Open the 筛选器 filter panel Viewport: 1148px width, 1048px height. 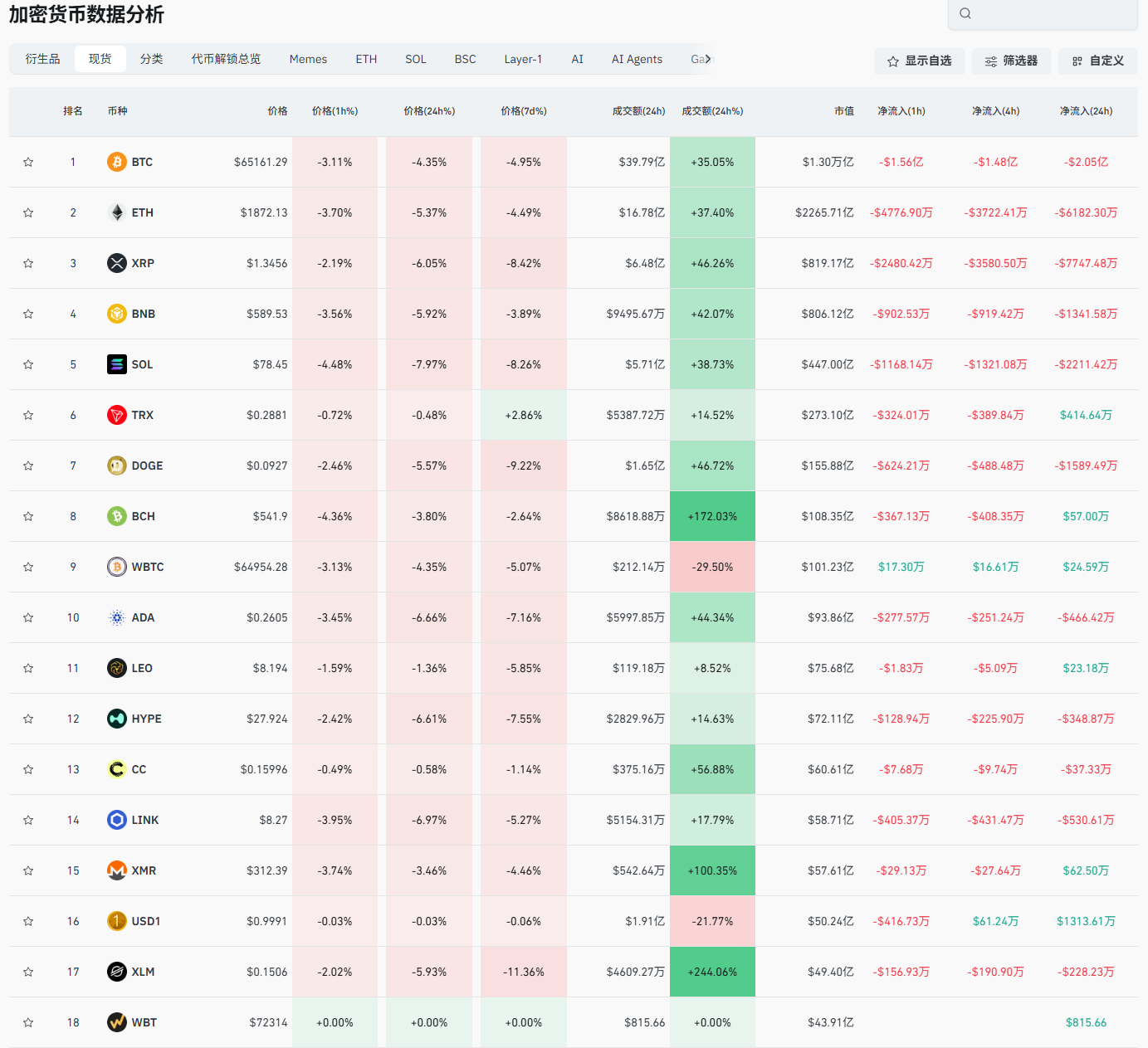(x=1011, y=61)
